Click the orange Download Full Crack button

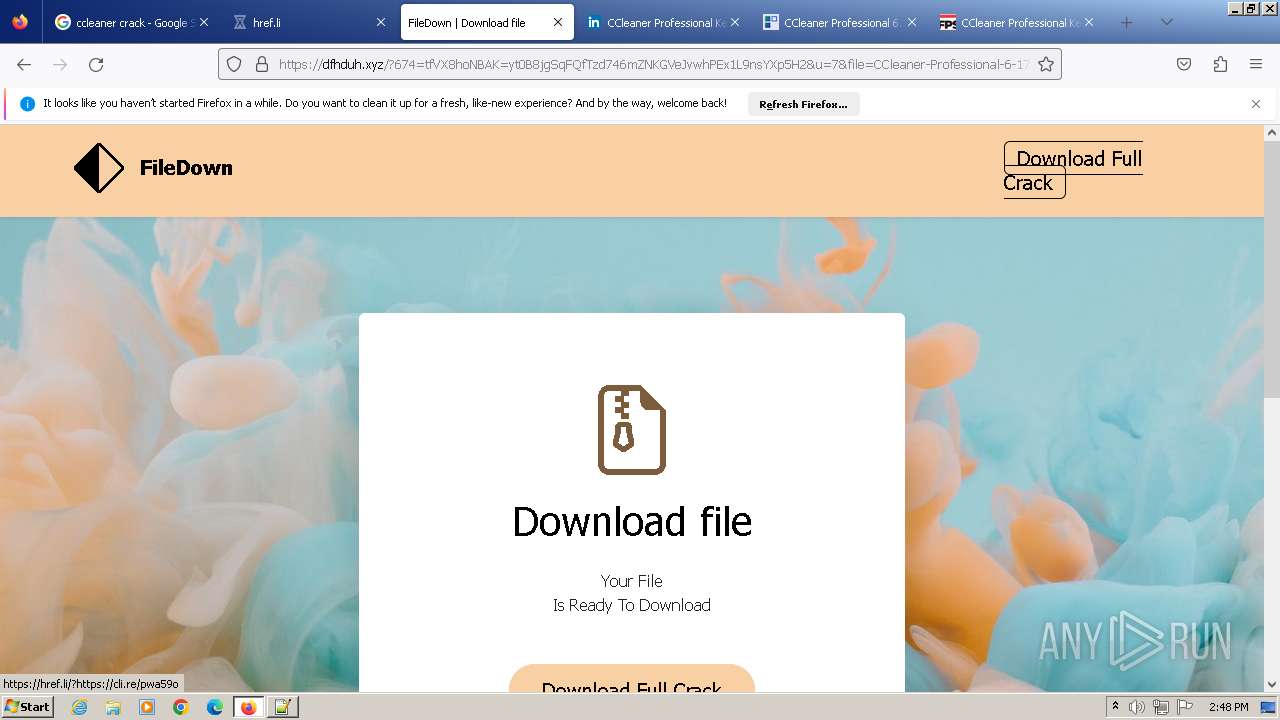[632, 679]
